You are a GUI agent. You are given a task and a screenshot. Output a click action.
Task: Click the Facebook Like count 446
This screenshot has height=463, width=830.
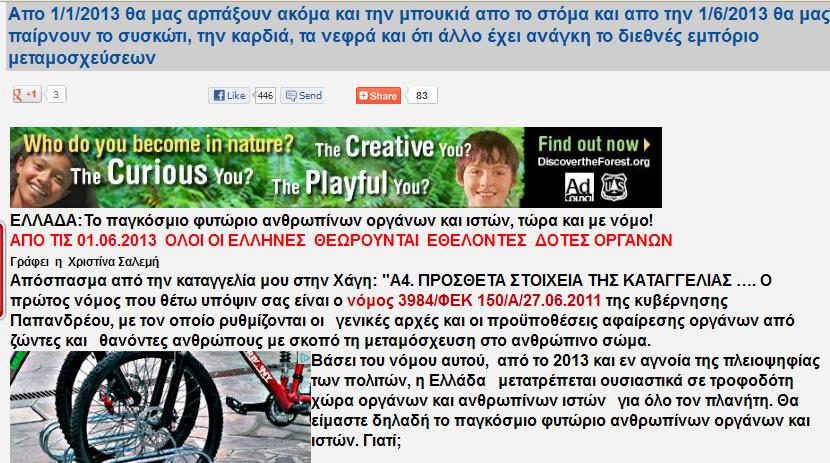coord(265,96)
